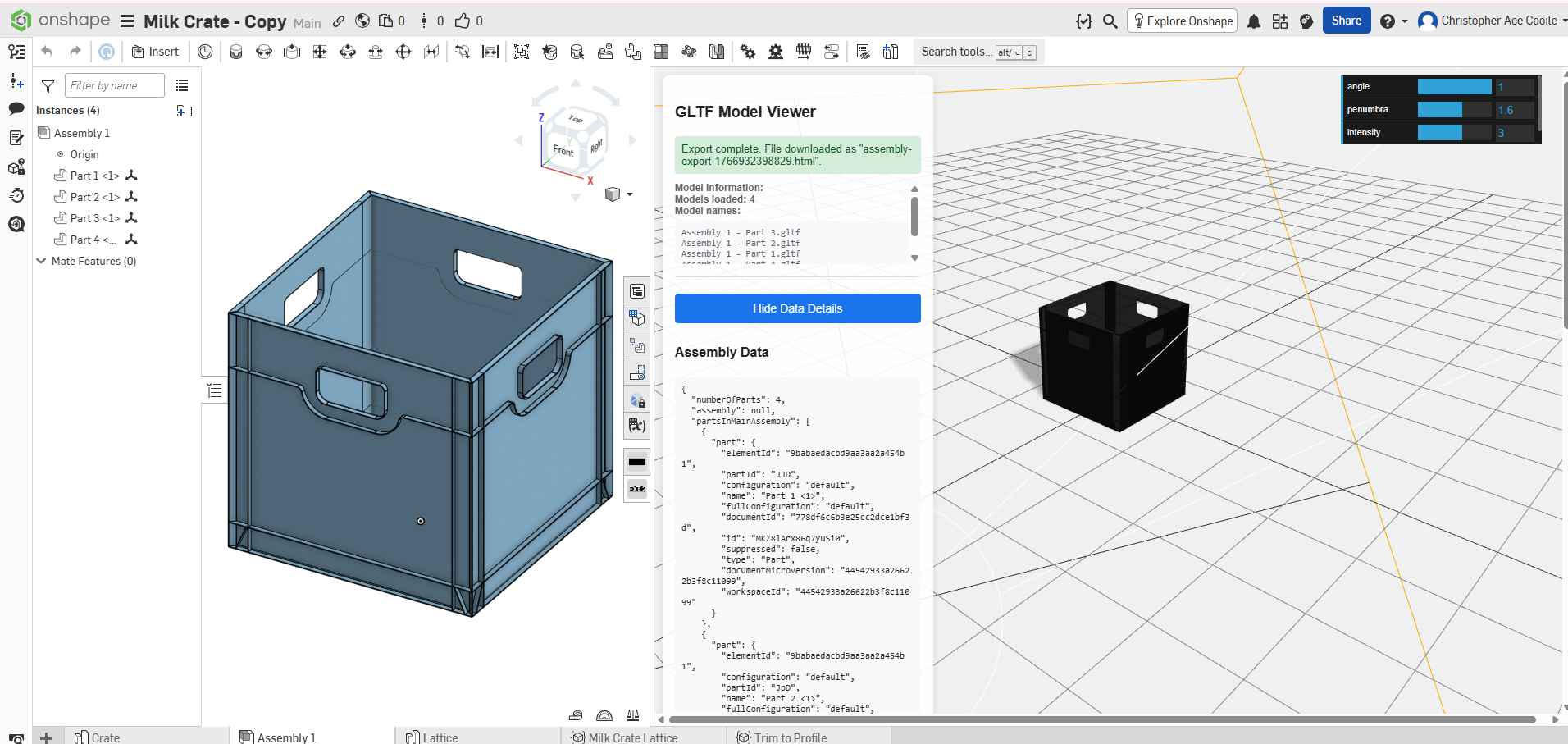This screenshot has width=1568, height=744.
Task: Click the blue Share button
Action: pyautogui.click(x=1346, y=21)
